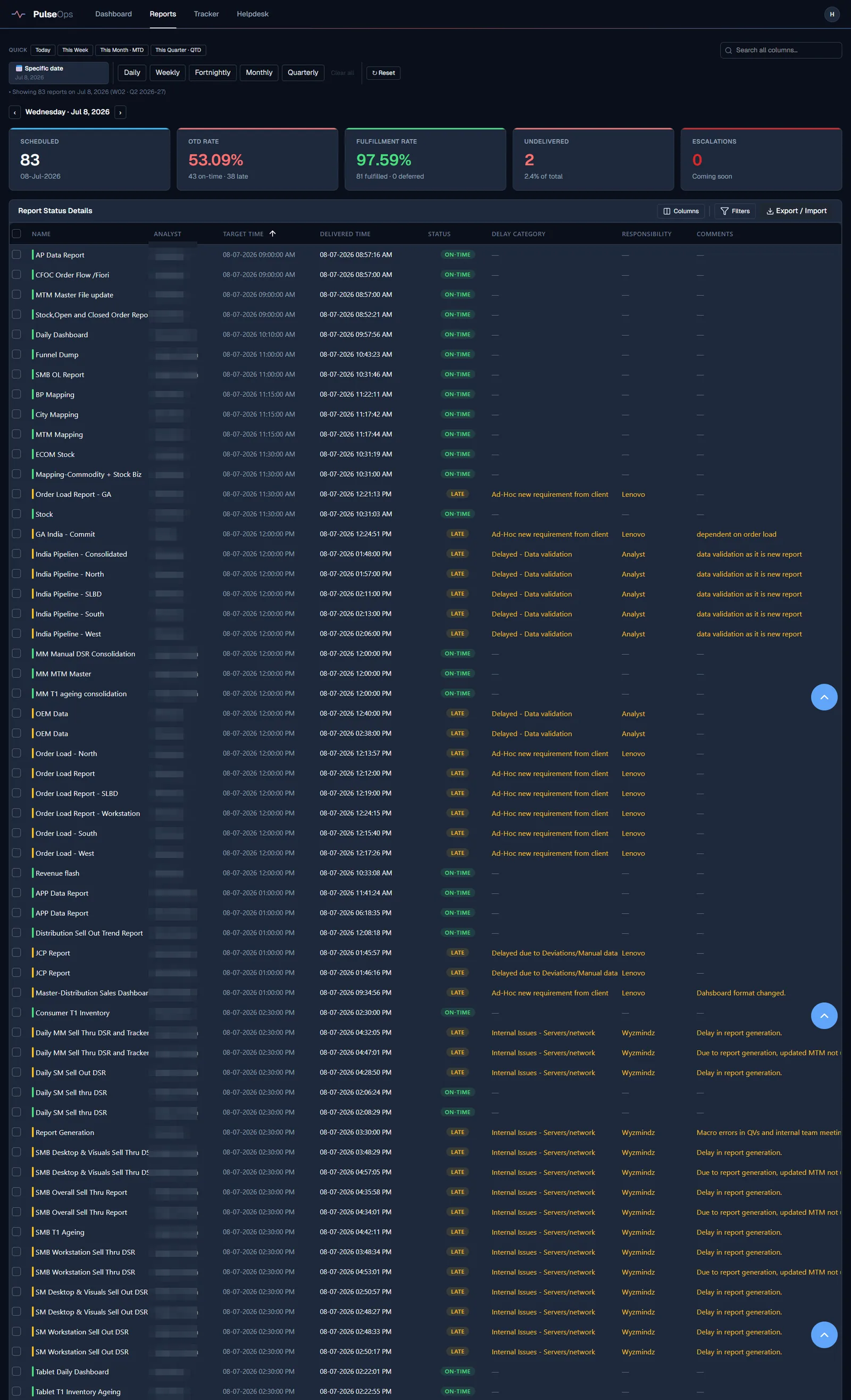
Task: Open the Fulfillment Rate card
Action: [425, 159]
